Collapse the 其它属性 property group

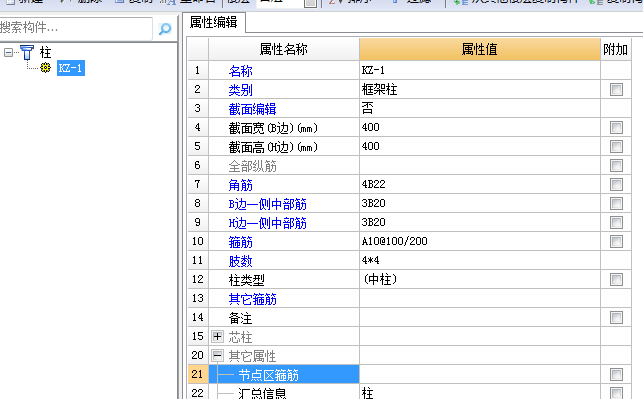[x=217, y=356]
